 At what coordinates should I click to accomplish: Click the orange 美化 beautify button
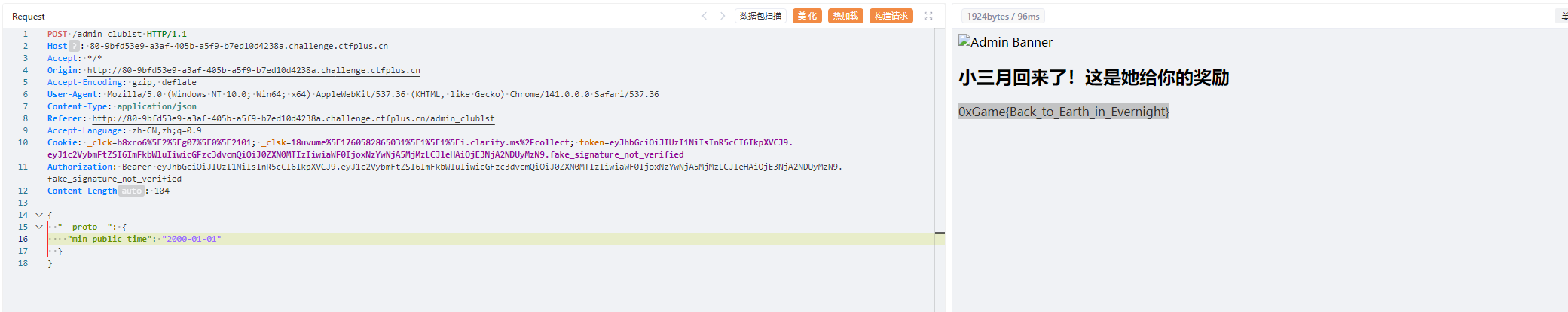(x=807, y=16)
